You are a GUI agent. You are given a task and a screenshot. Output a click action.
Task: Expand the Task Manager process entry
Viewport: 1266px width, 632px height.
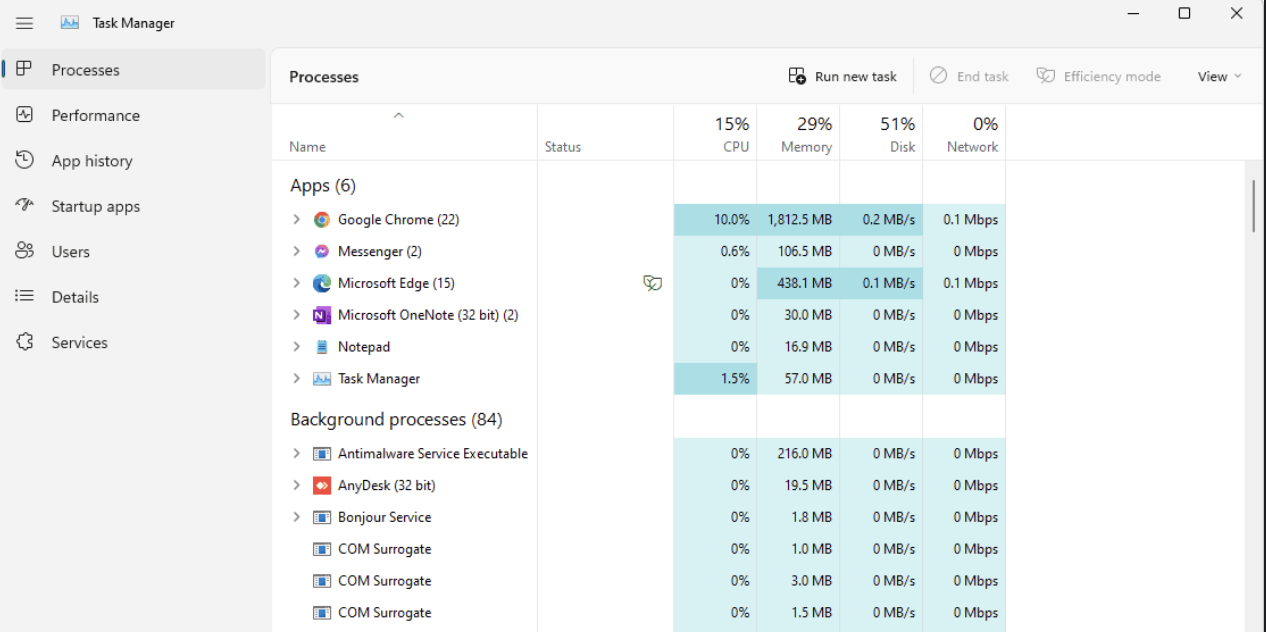(x=296, y=379)
